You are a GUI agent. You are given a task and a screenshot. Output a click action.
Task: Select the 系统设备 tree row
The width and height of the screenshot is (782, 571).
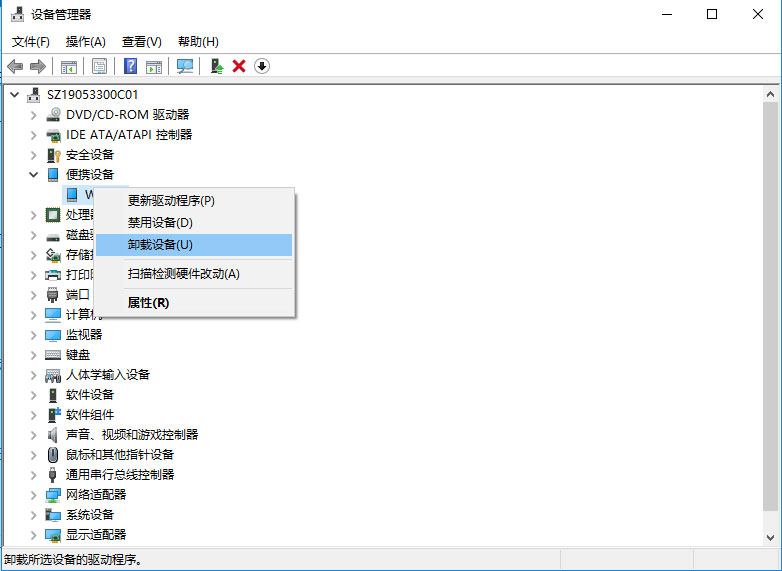pos(90,515)
